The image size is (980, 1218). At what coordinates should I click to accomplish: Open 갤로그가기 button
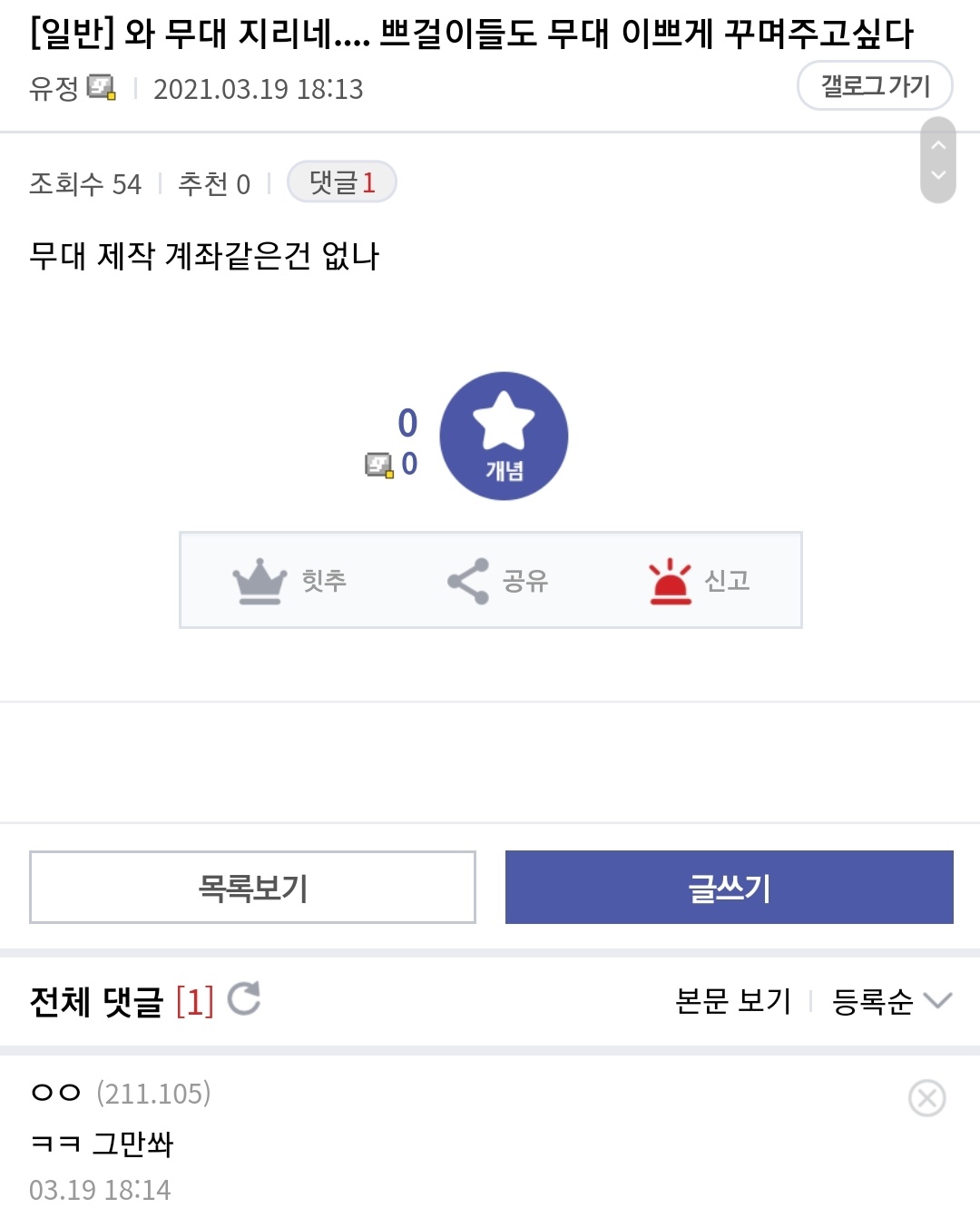[875, 86]
